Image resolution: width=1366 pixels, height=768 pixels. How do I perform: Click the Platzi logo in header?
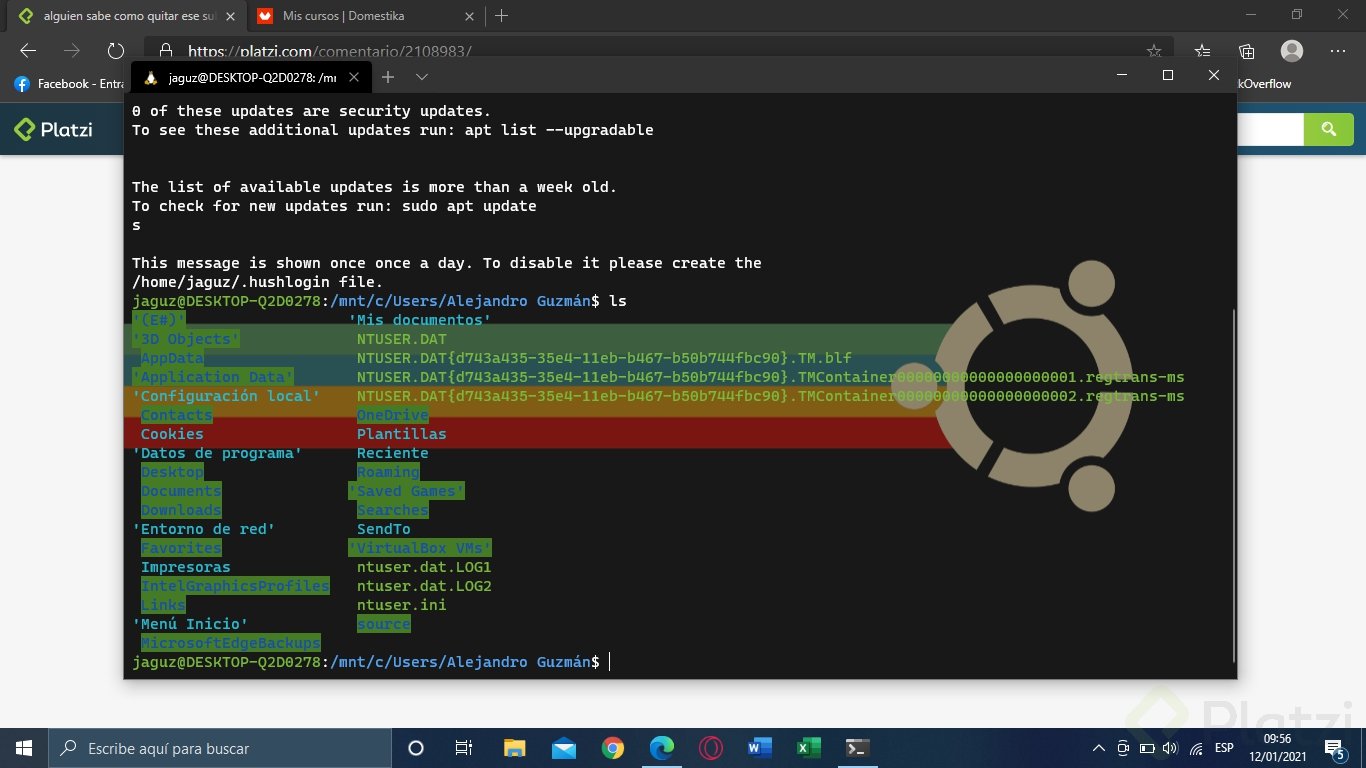(x=53, y=128)
